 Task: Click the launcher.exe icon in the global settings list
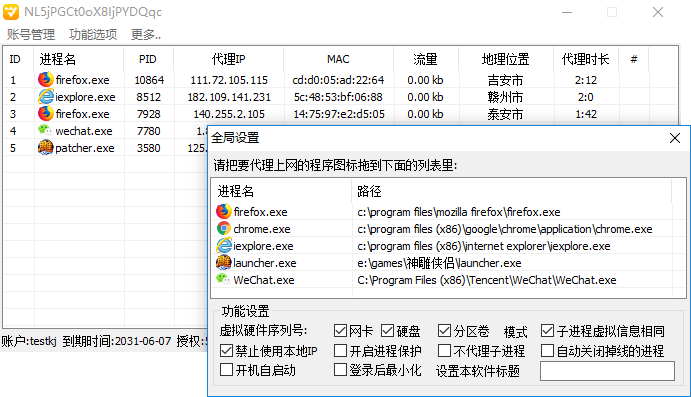pyautogui.click(x=223, y=263)
